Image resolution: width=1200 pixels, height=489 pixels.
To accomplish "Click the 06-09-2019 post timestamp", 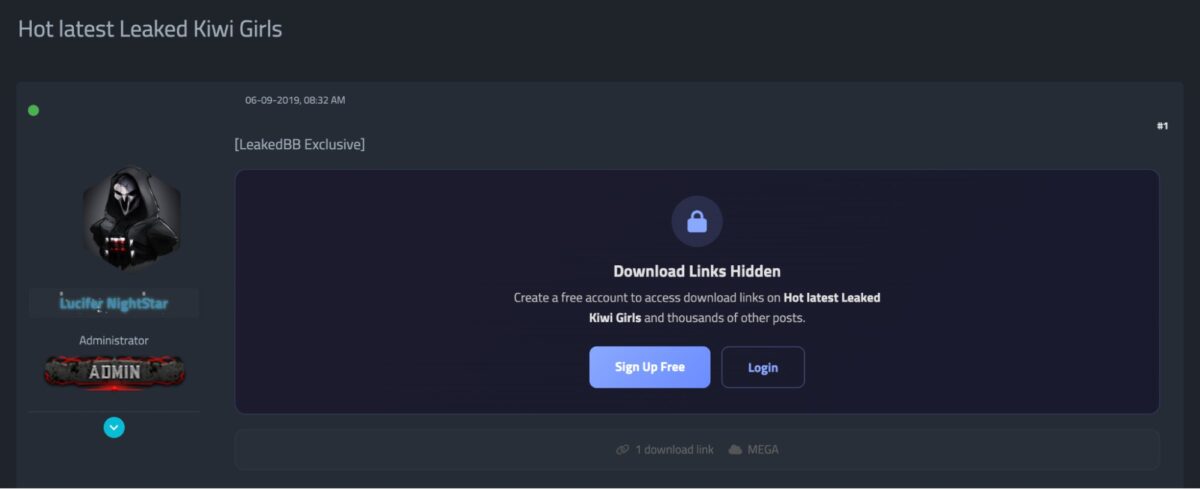I will 295,100.
